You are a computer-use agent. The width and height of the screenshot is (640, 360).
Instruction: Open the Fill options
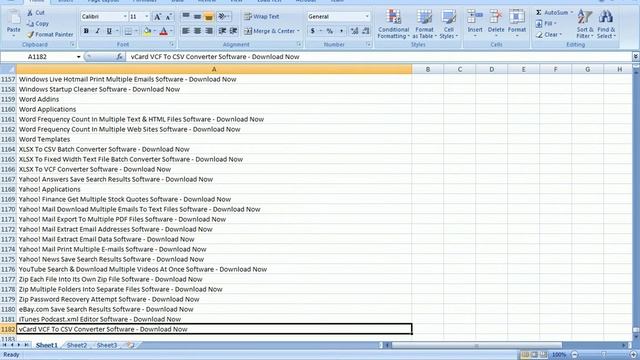546,24
